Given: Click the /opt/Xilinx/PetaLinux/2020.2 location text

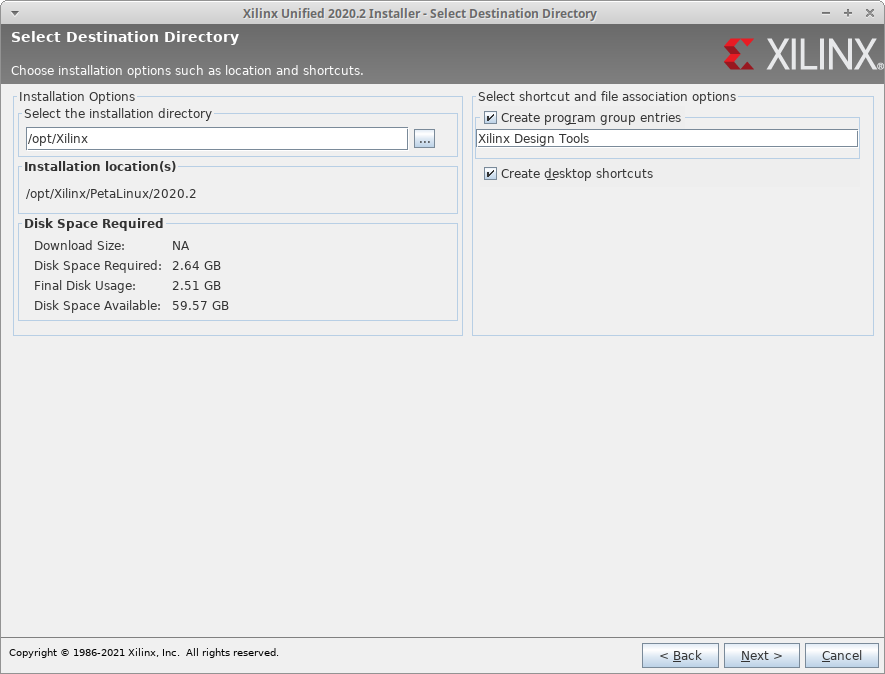Looking at the screenshot, I should [x=111, y=194].
